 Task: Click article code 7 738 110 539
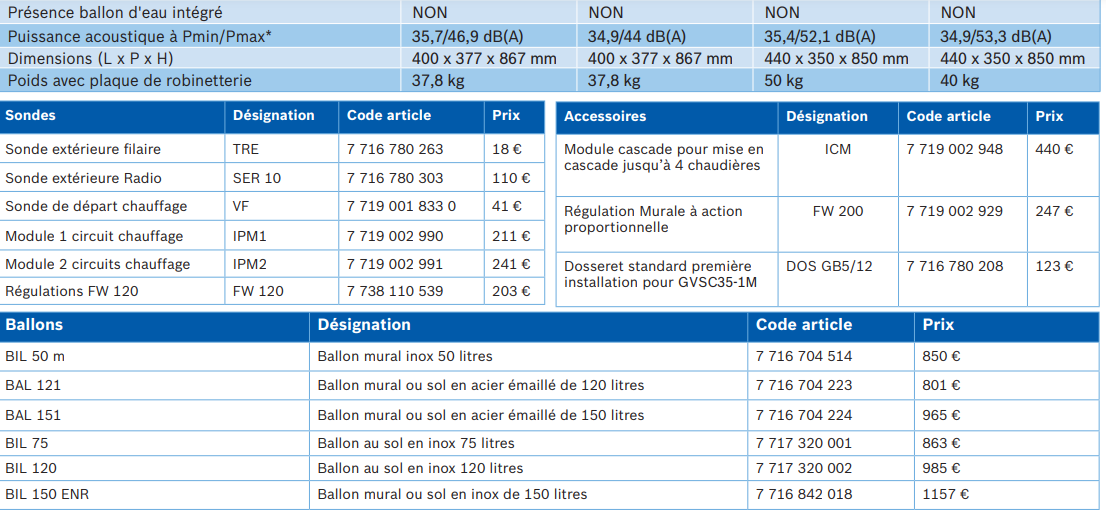pyautogui.click(x=395, y=291)
